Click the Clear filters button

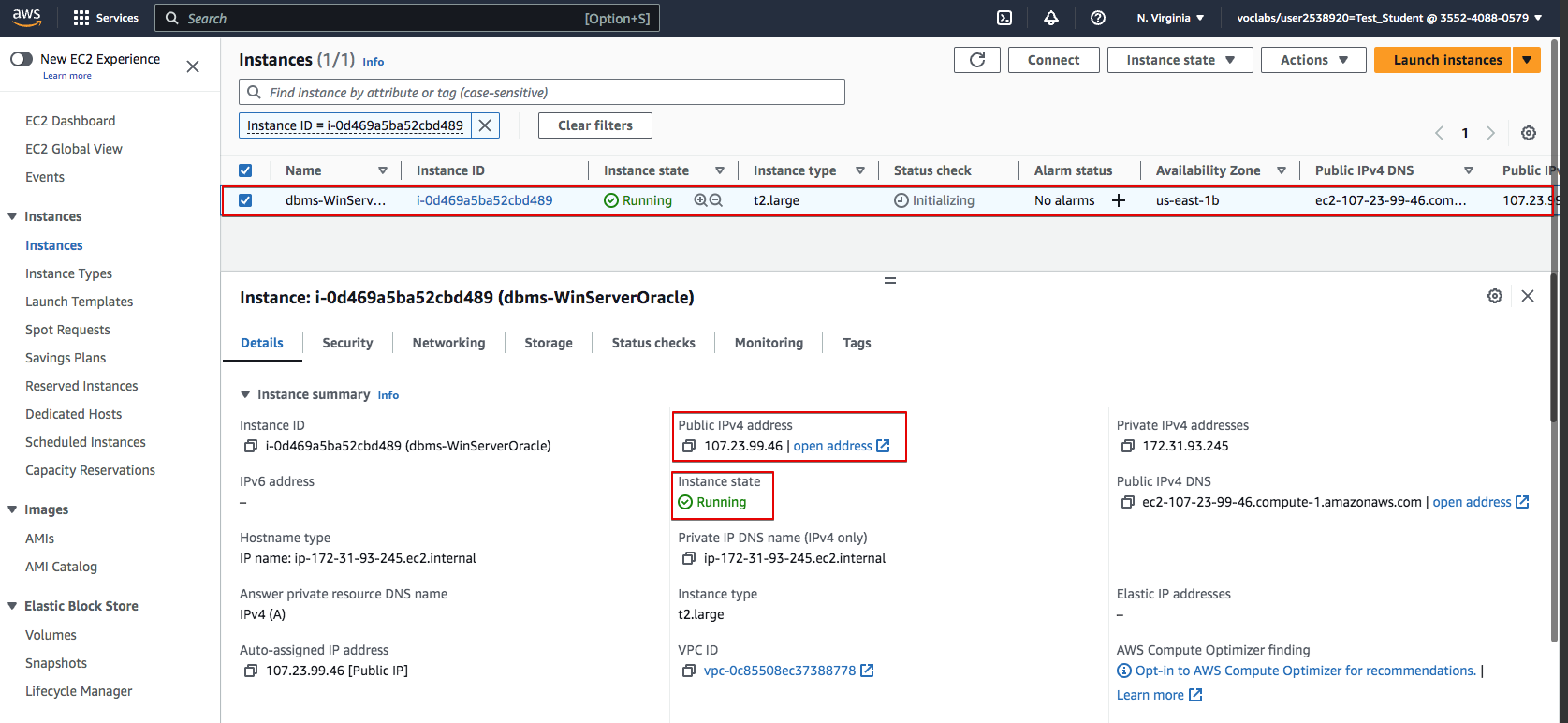point(595,125)
